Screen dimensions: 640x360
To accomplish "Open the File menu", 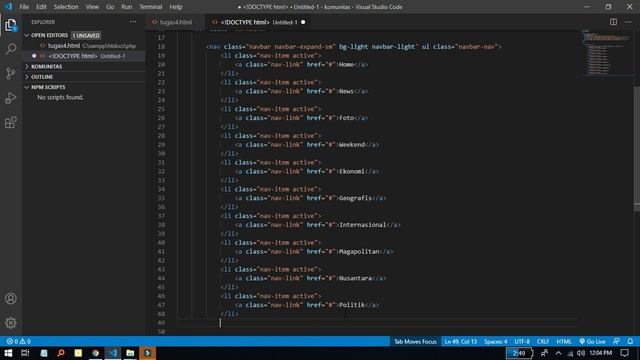I will 24,7.
